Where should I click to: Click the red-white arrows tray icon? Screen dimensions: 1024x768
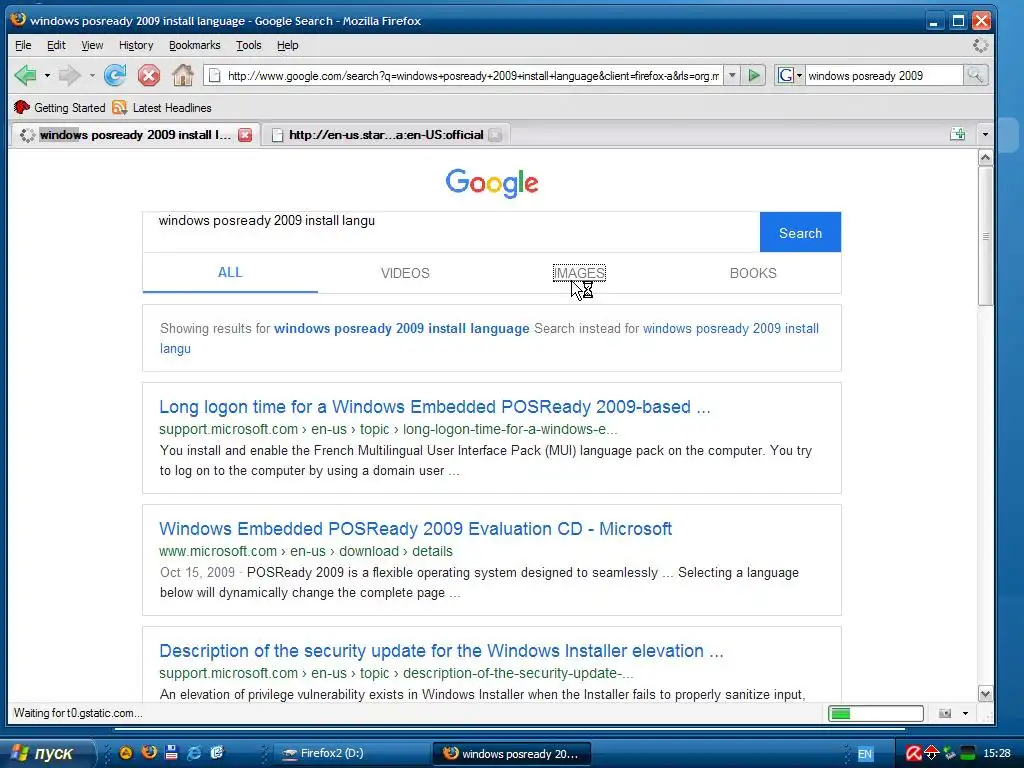click(931, 754)
